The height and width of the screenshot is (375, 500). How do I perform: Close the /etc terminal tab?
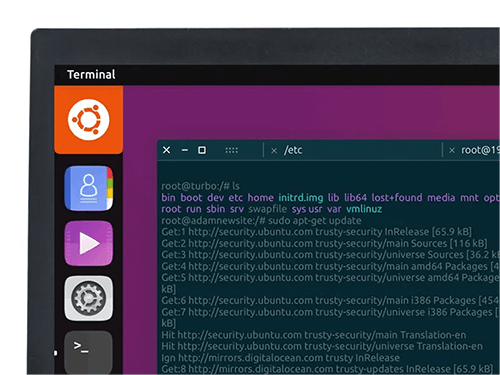274,151
